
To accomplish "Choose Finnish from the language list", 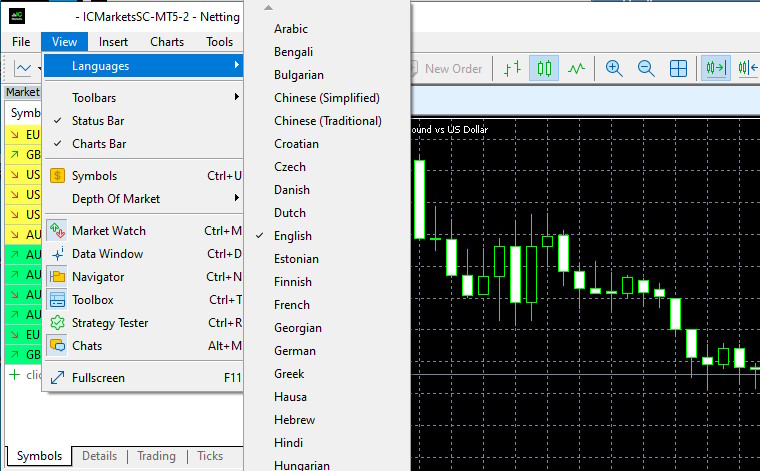I will [x=328, y=282].
